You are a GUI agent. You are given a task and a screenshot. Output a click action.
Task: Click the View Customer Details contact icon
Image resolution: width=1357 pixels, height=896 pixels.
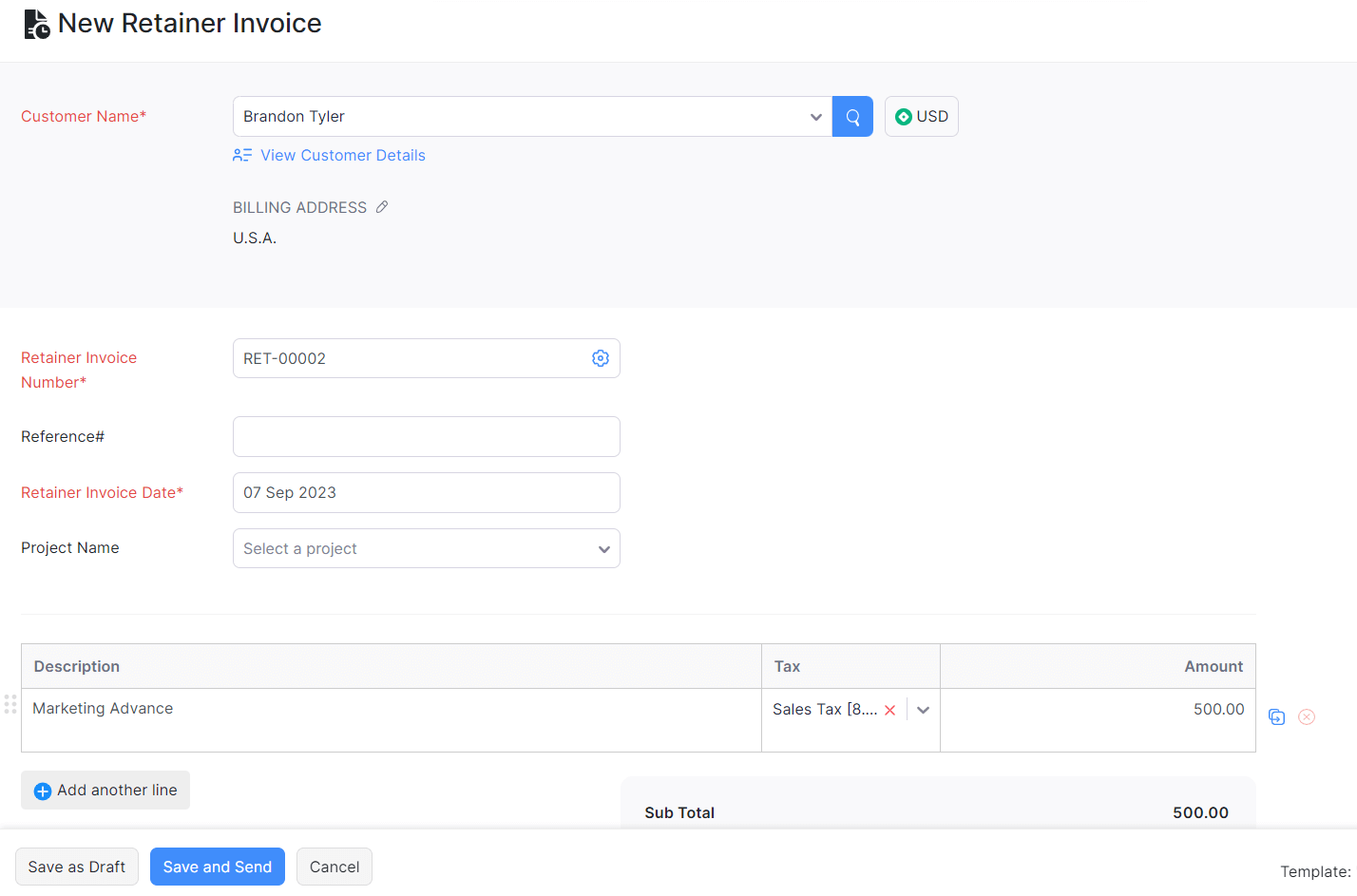pyautogui.click(x=241, y=154)
